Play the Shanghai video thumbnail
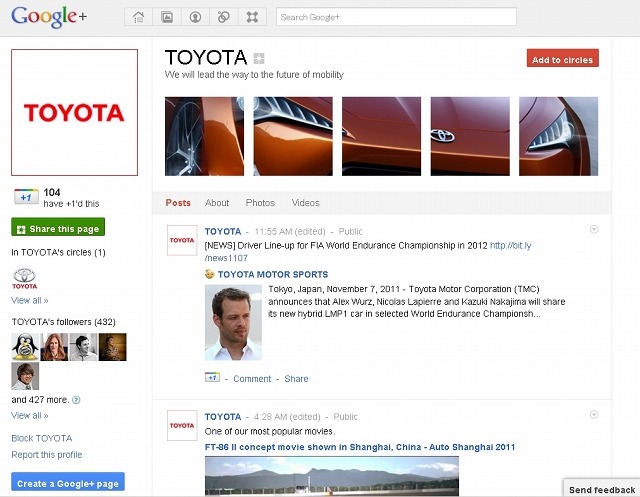This screenshot has height=497, width=640. coord(332,476)
